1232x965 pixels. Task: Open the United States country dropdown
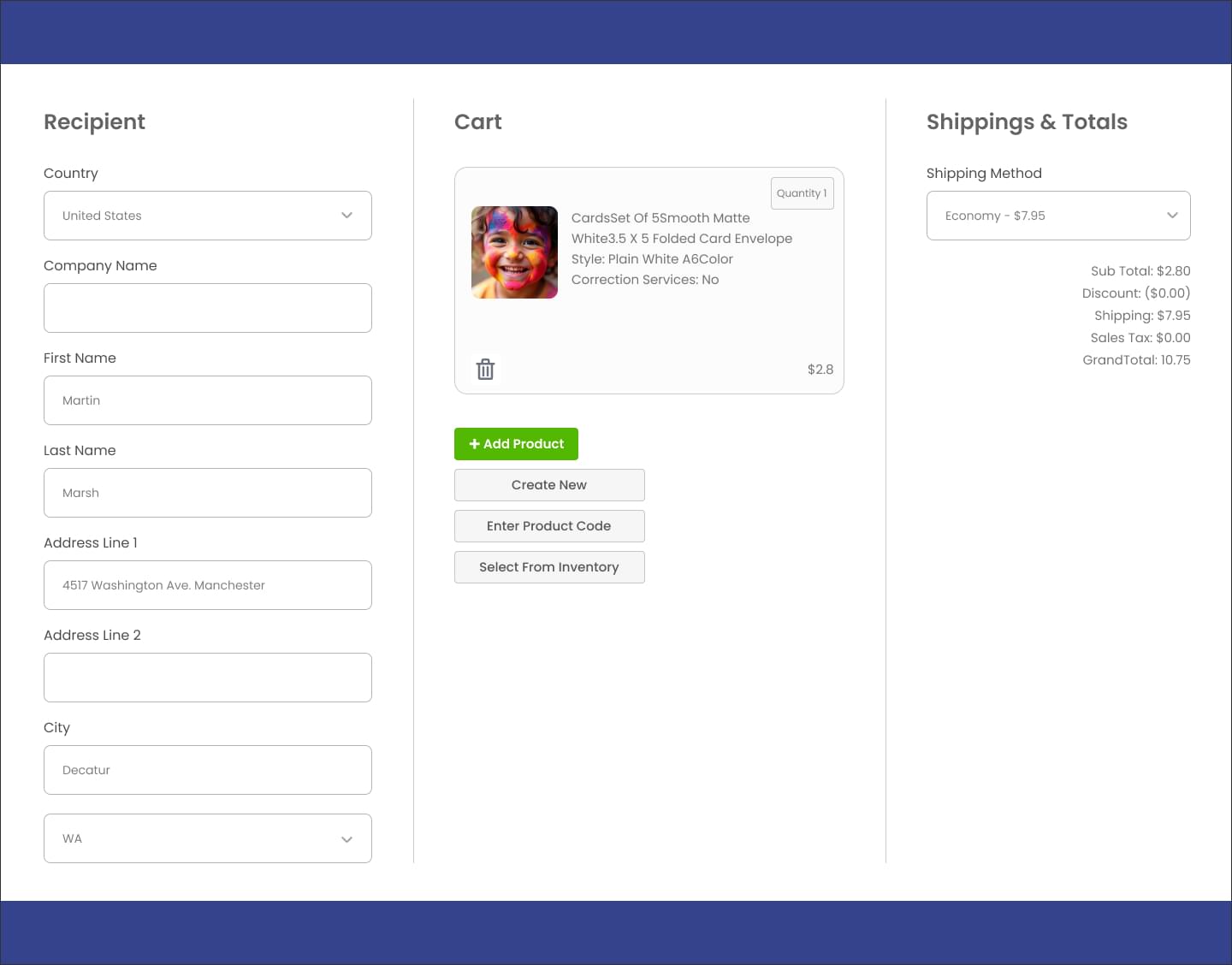208,216
